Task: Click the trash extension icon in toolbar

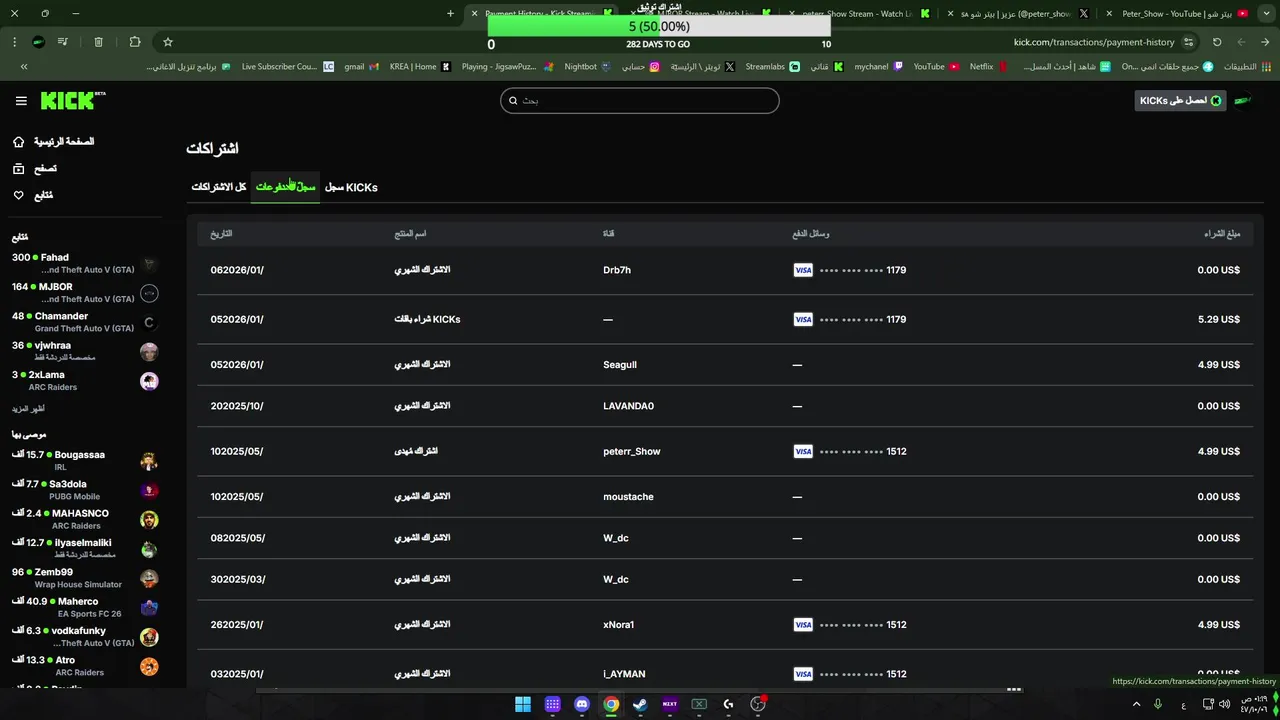Action: (x=98, y=42)
